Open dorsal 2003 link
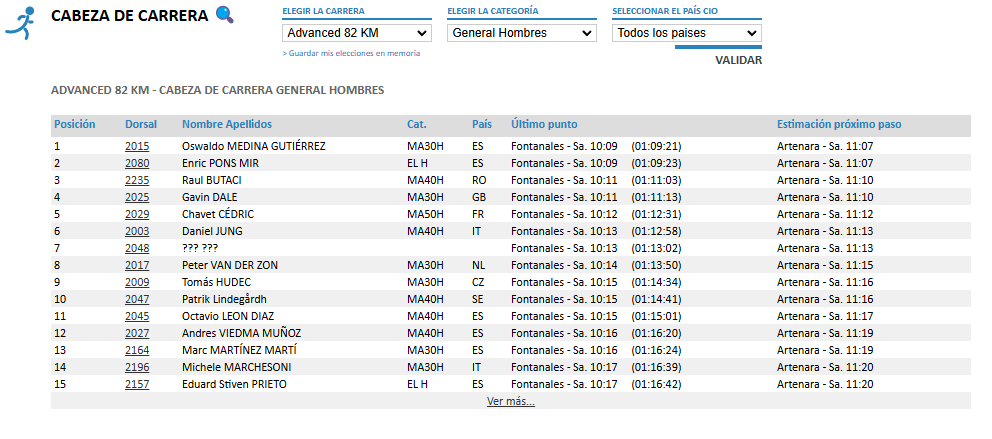 [x=137, y=231]
